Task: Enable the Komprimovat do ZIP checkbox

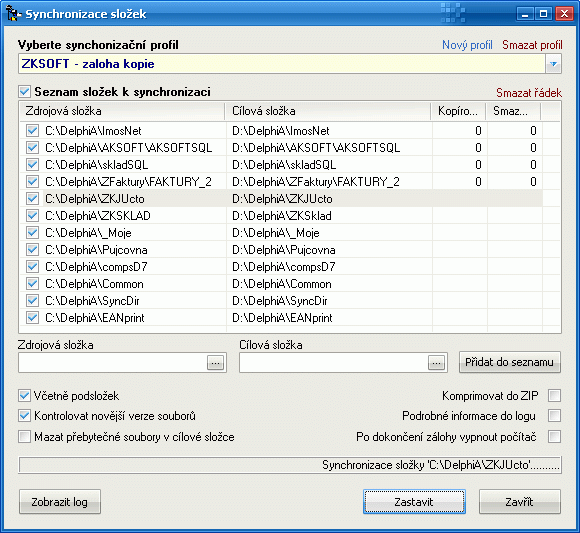Action: [x=554, y=395]
